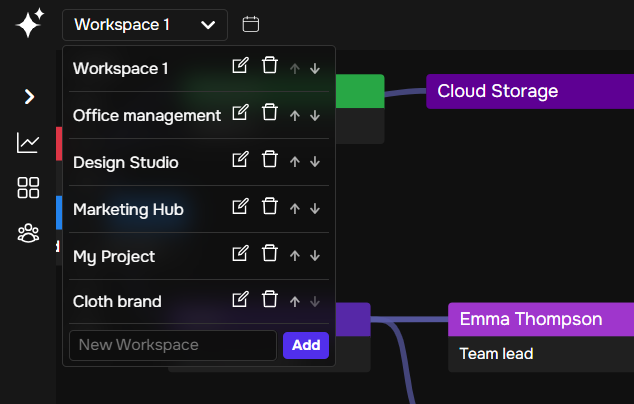Edit the Workspace 1 name
This screenshot has height=404, width=634.
[240, 67]
